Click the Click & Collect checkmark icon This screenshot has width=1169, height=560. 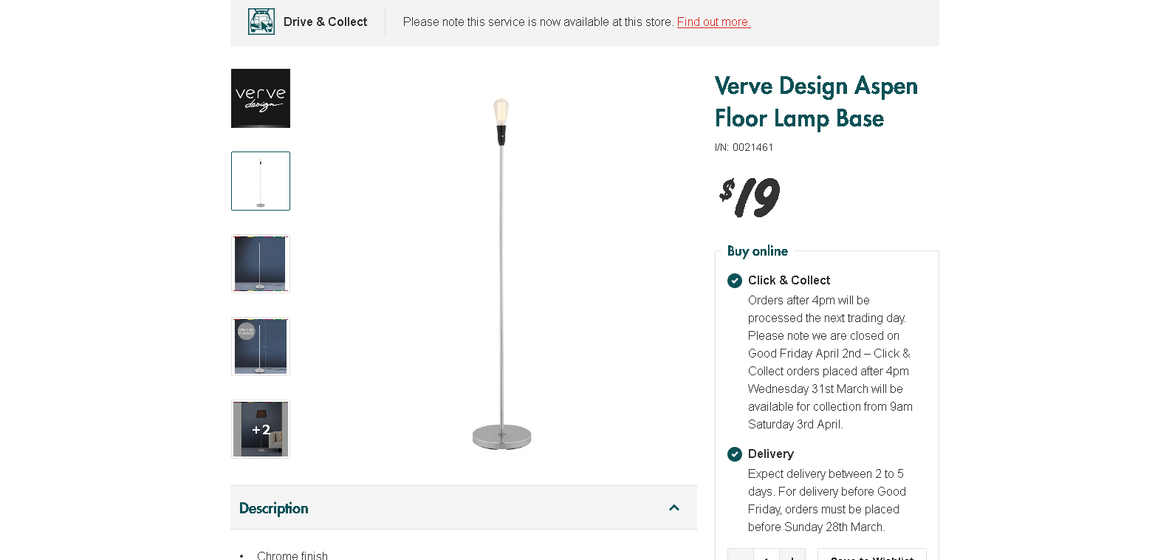[735, 281]
